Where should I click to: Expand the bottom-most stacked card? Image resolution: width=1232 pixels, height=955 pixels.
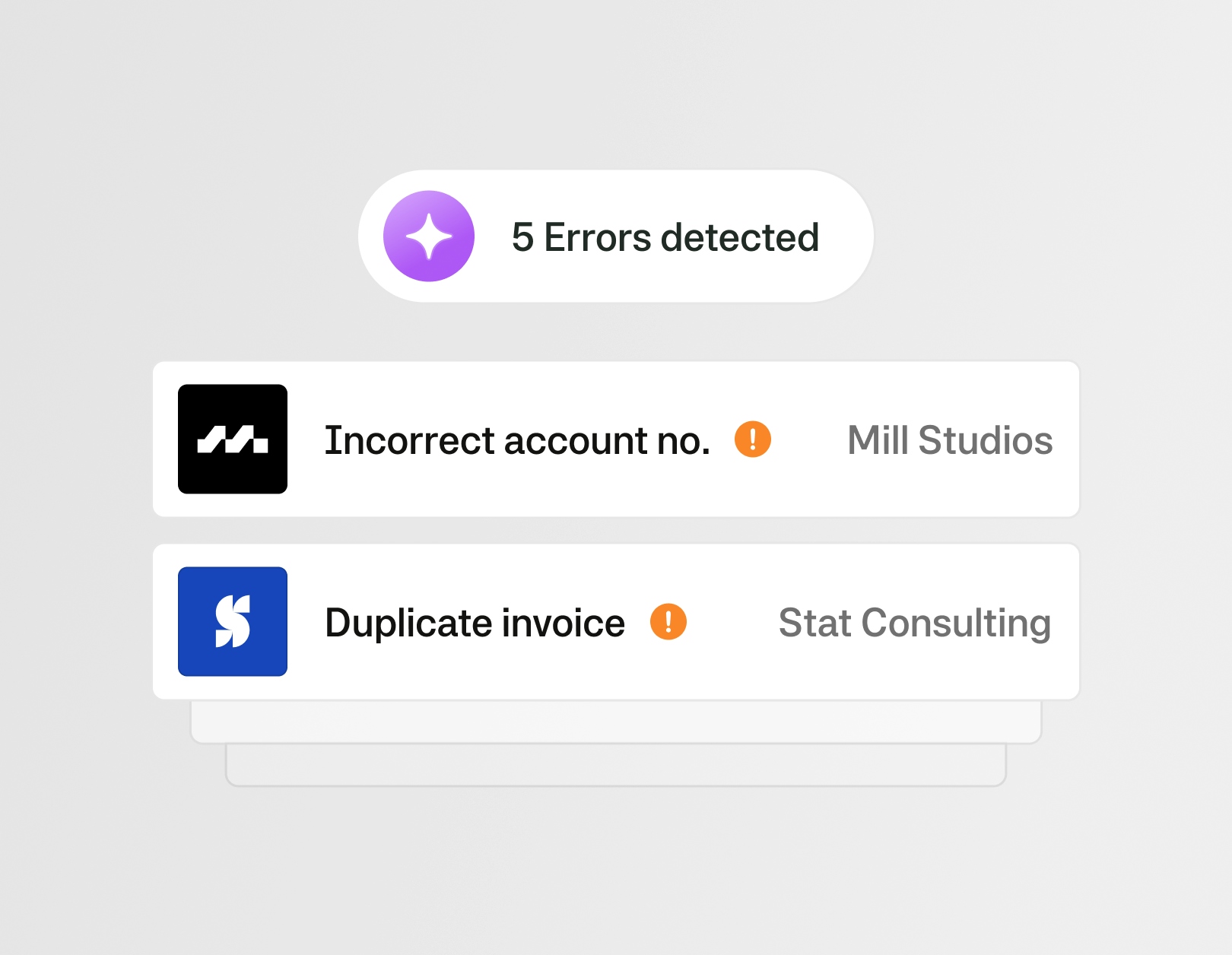[x=616, y=766]
